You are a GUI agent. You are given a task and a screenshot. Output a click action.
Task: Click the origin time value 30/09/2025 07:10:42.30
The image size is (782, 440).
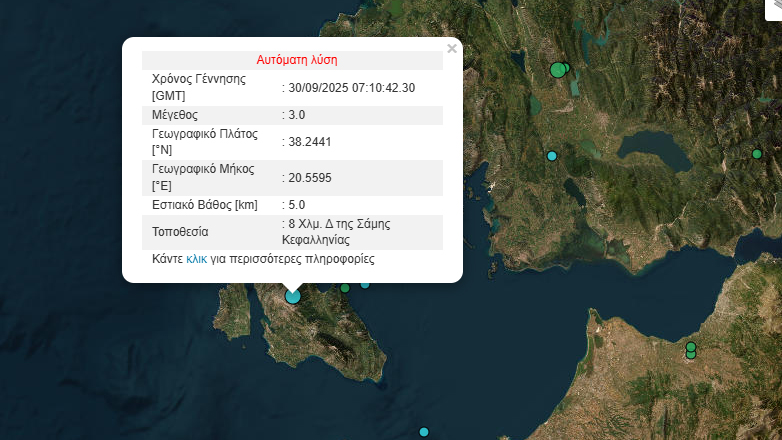tap(351, 87)
